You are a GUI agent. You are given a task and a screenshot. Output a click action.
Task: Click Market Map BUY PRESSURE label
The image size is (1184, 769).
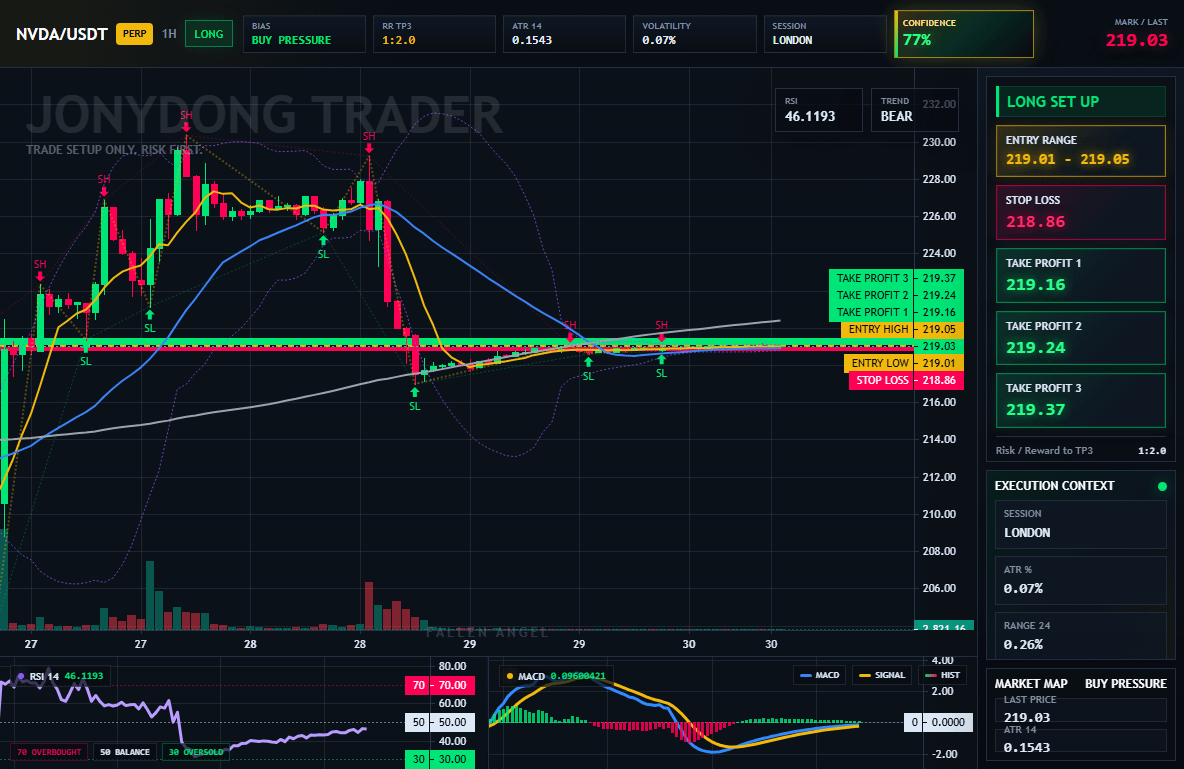click(x=1126, y=684)
